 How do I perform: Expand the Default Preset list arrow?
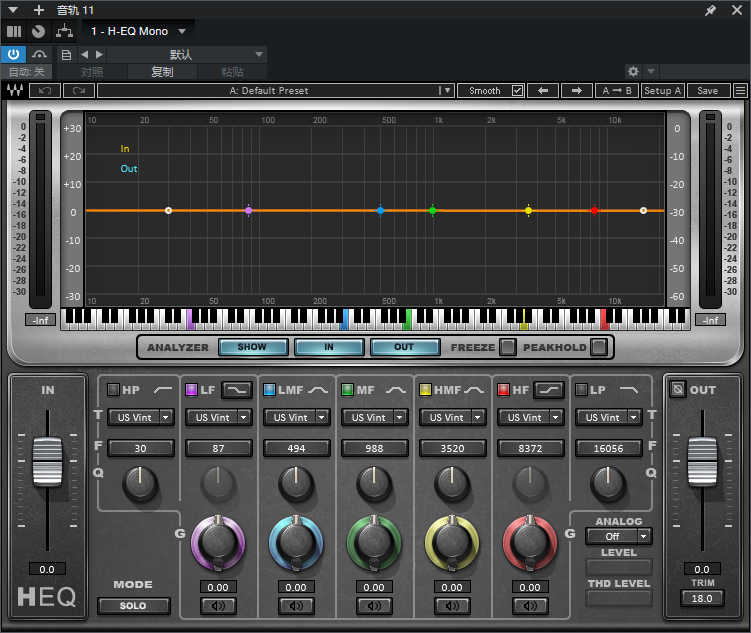click(x=447, y=90)
